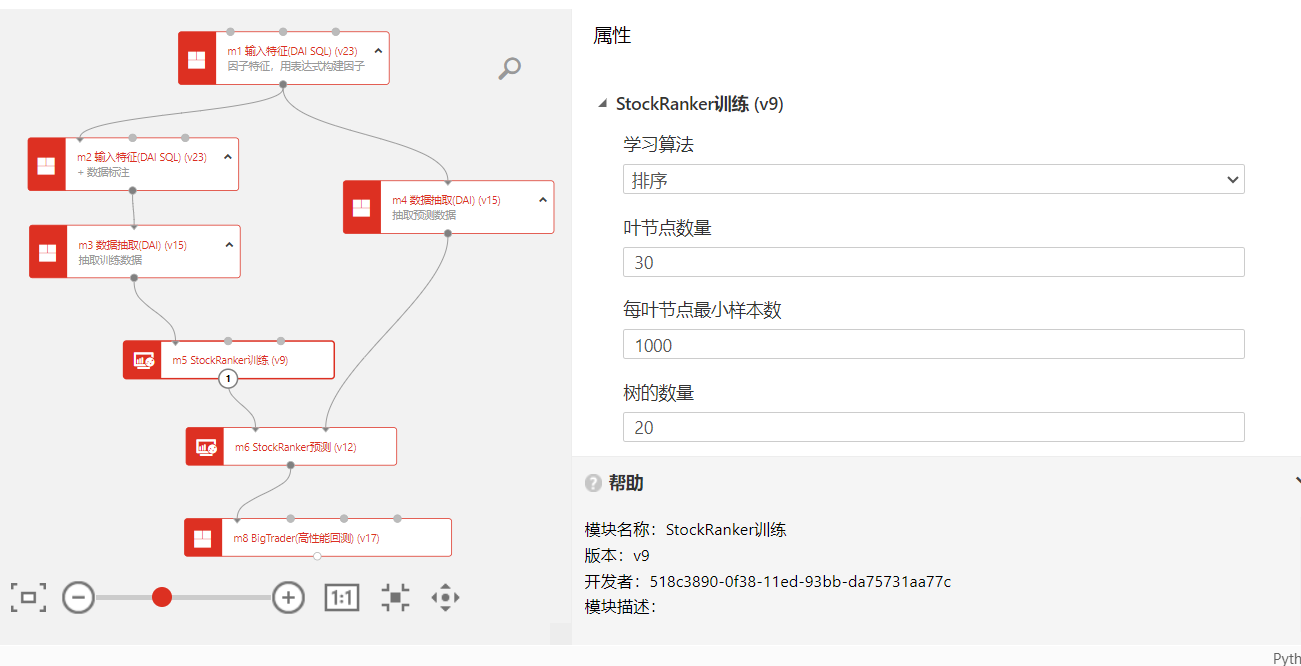Collapse the m4 数据抽取 node chevron
Viewport: 1301px width, 666px height.
[x=543, y=199]
